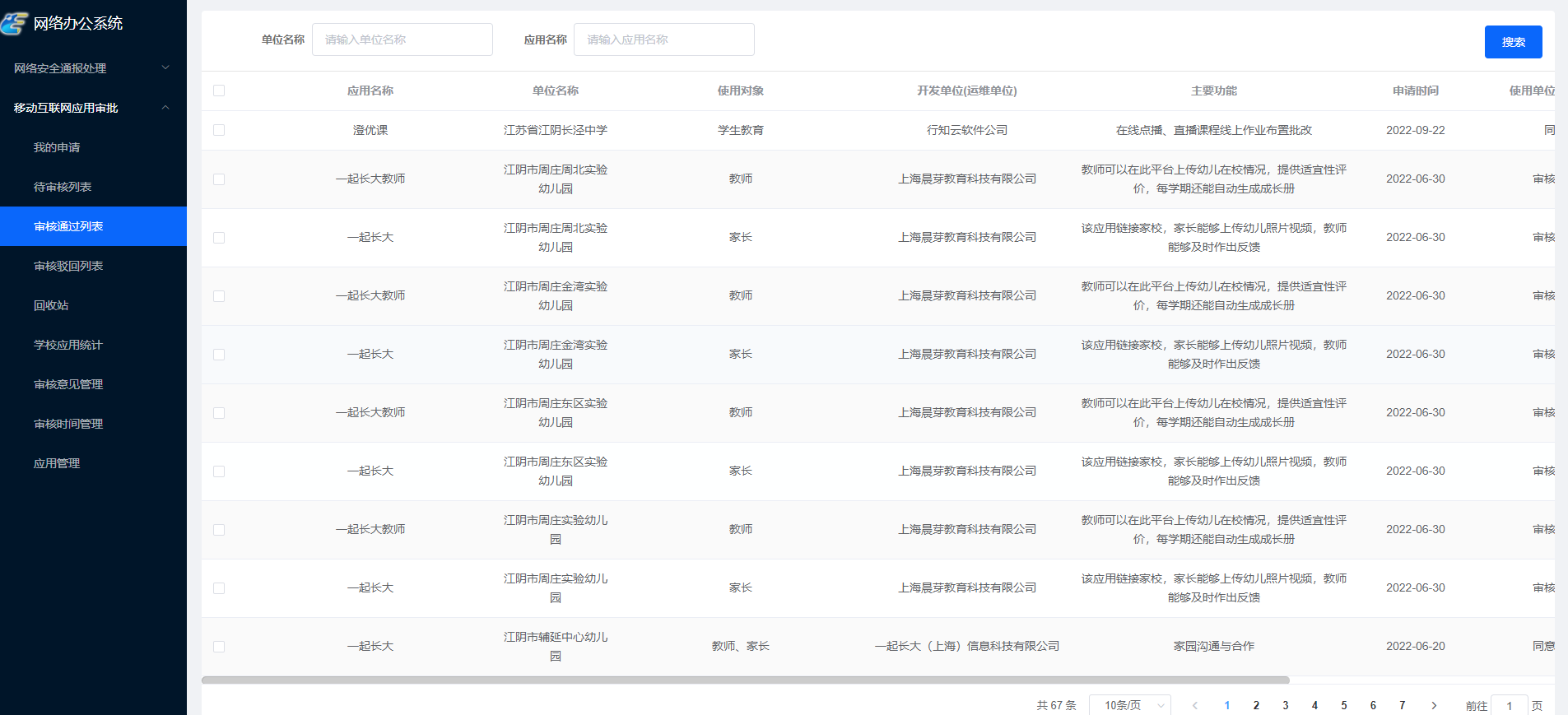Image resolution: width=1568 pixels, height=715 pixels.
Task: Go to next page arrow in pagination
Action: (1434, 705)
